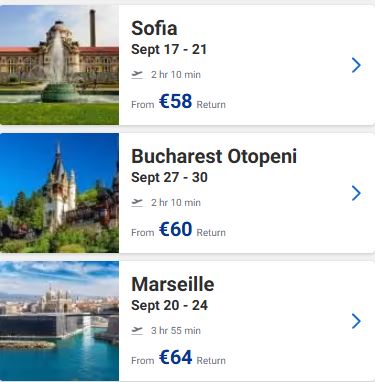375x382 pixels.
Task: Choose the €60 return fare
Action: 176,229
